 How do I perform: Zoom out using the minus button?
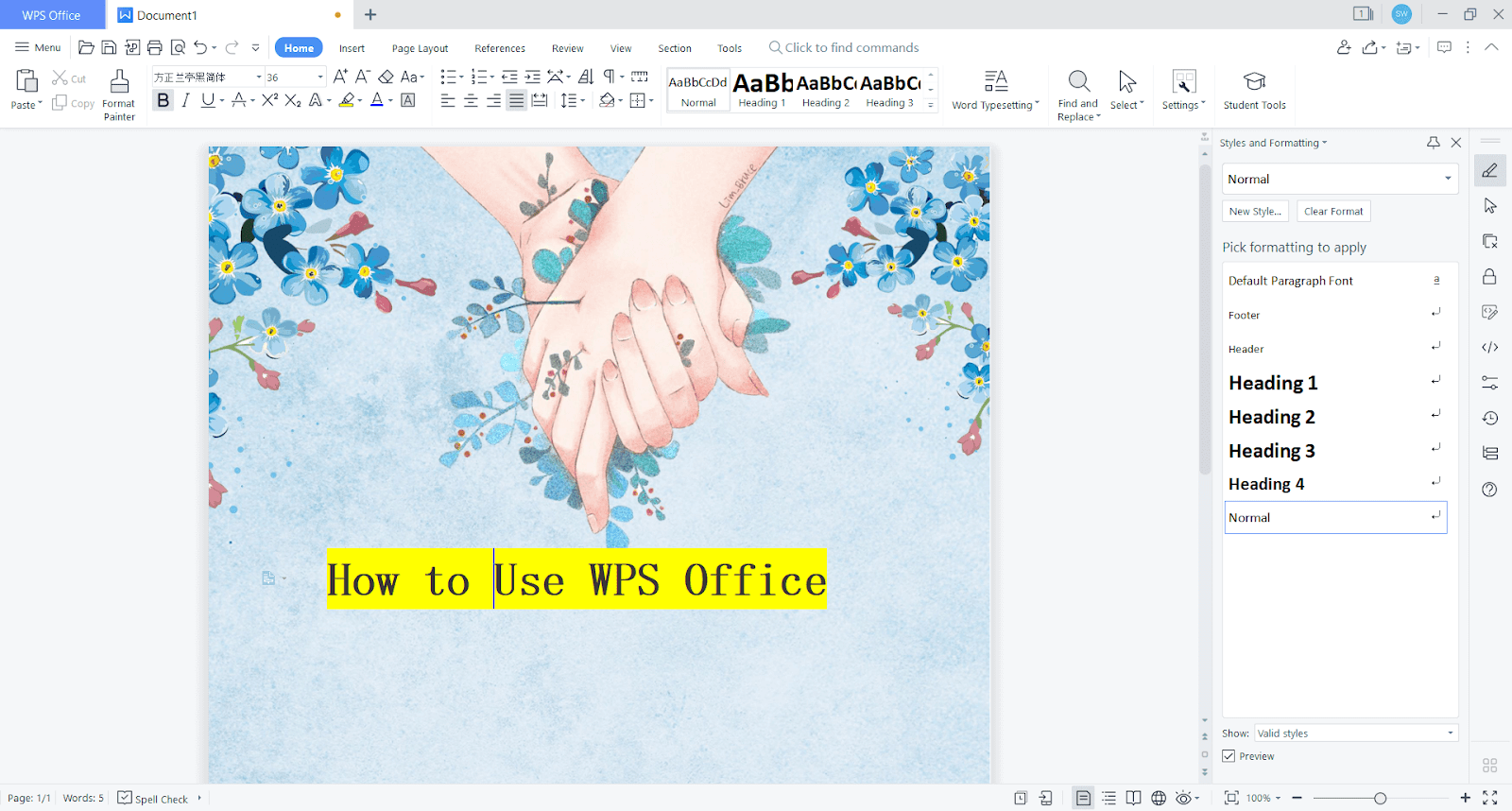pyautogui.click(x=1297, y=798)
